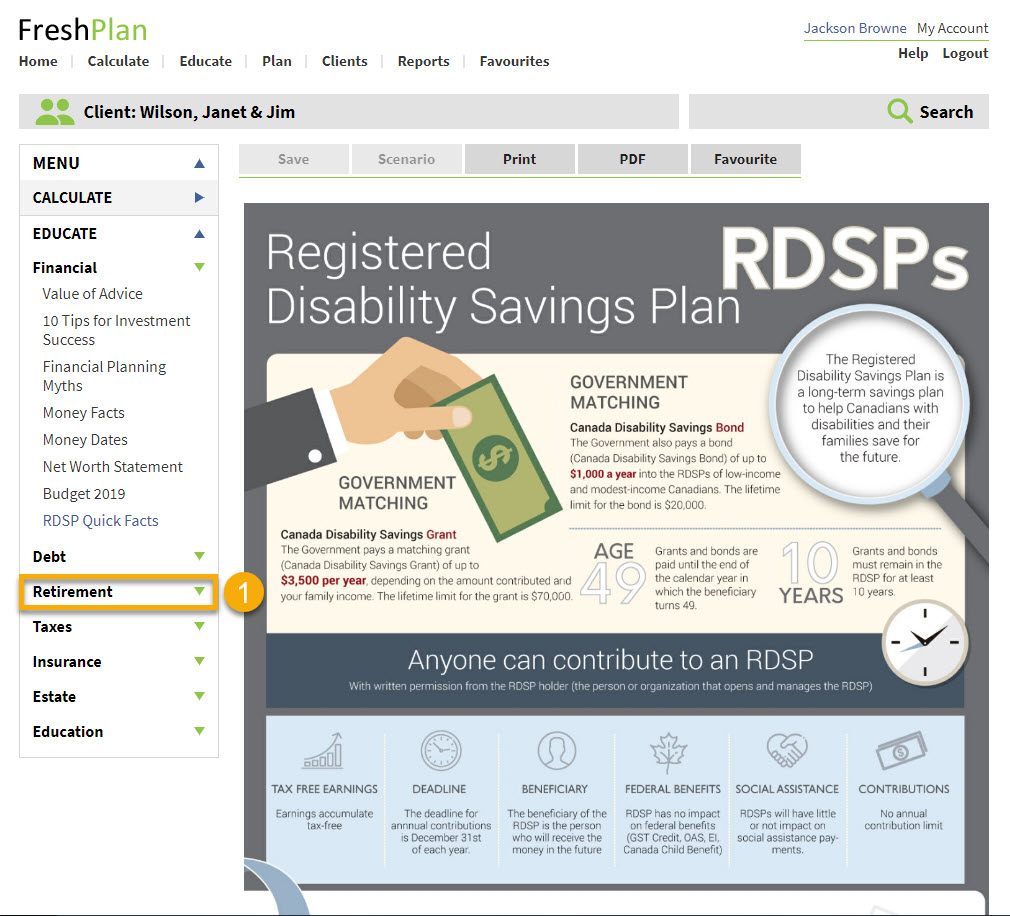Click the FreshPlan logo
The image size is (1010, 916).
click(x=82, y=30)
